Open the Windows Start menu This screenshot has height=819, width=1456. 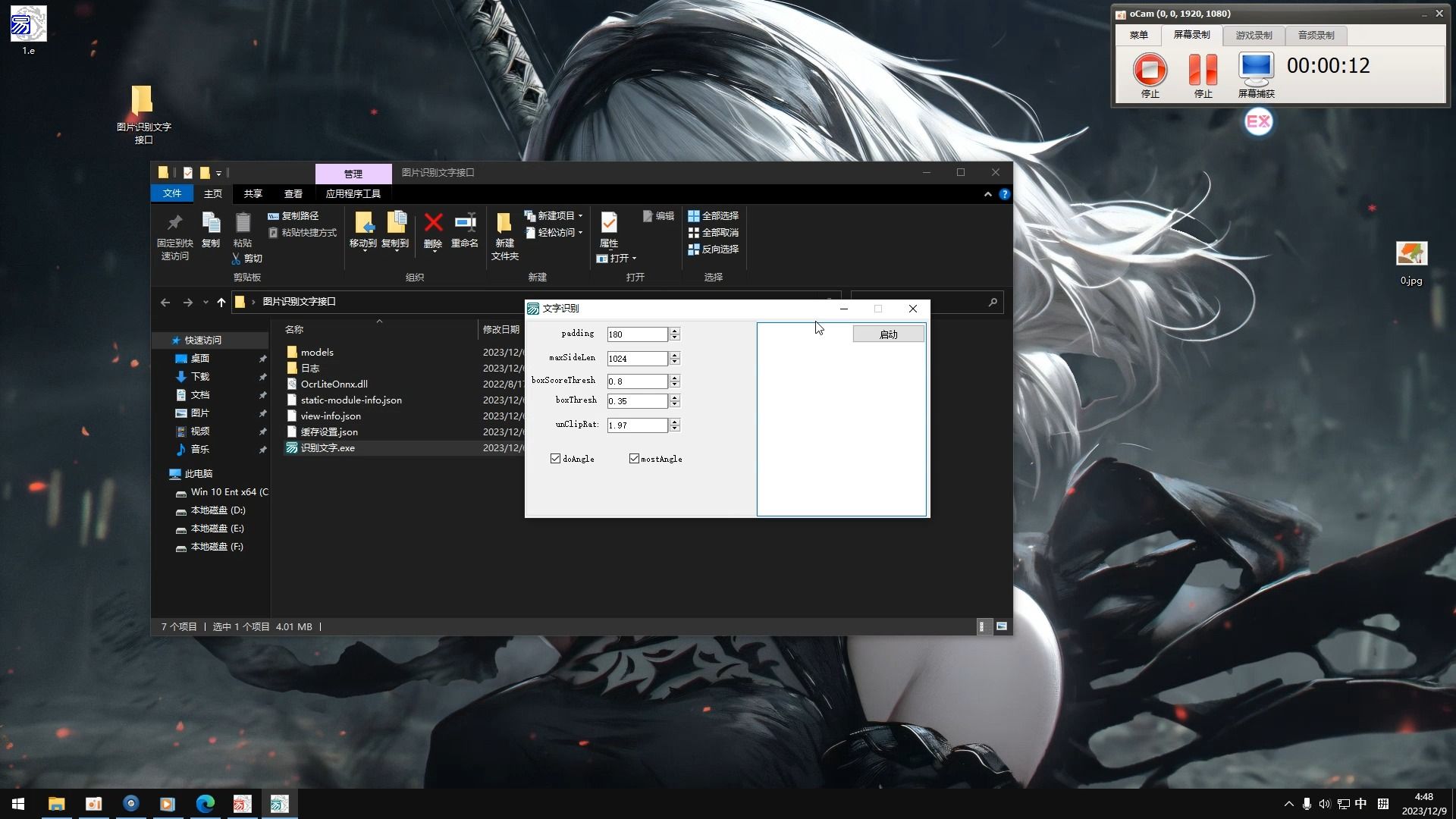pyautogui.click(x=18, y=803)
